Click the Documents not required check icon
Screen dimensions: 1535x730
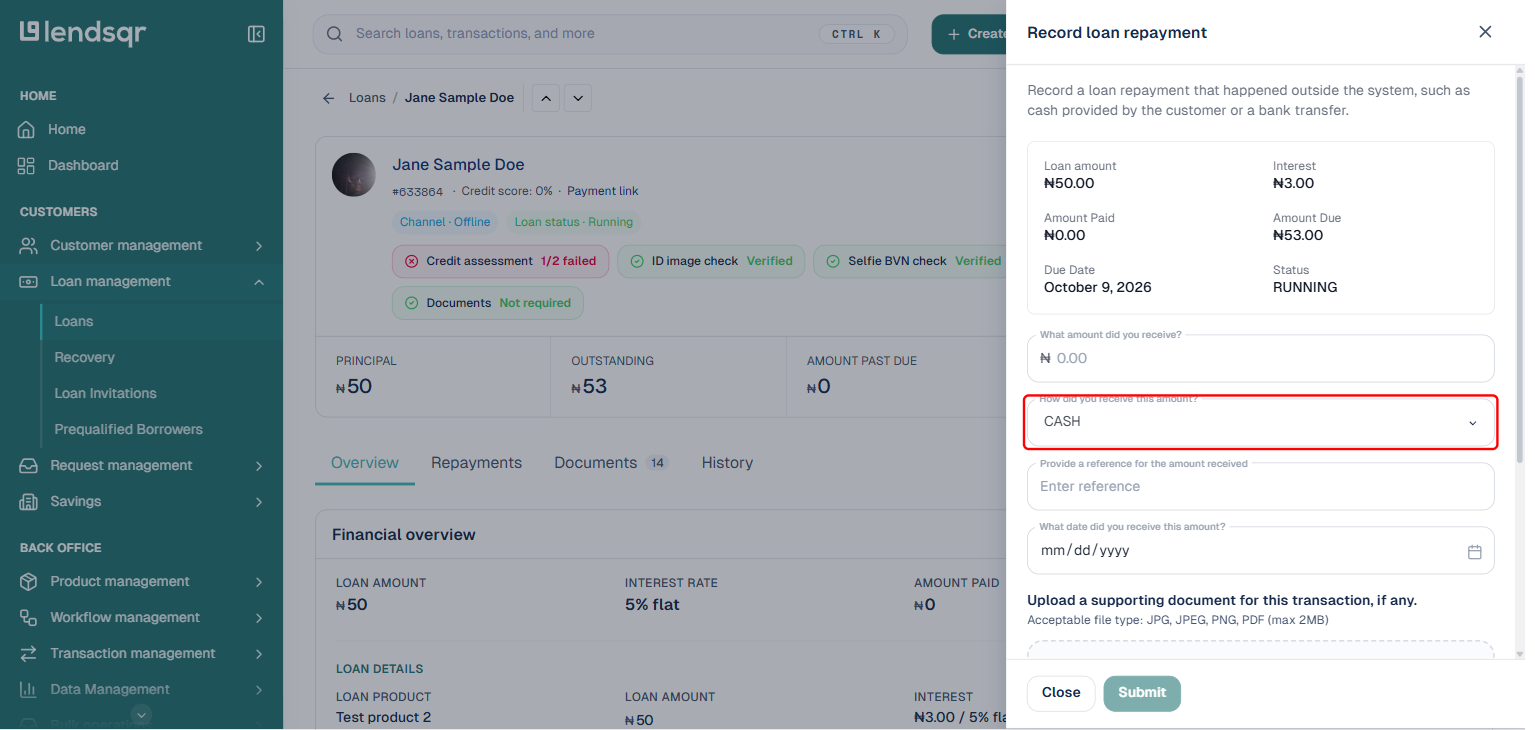412,303
